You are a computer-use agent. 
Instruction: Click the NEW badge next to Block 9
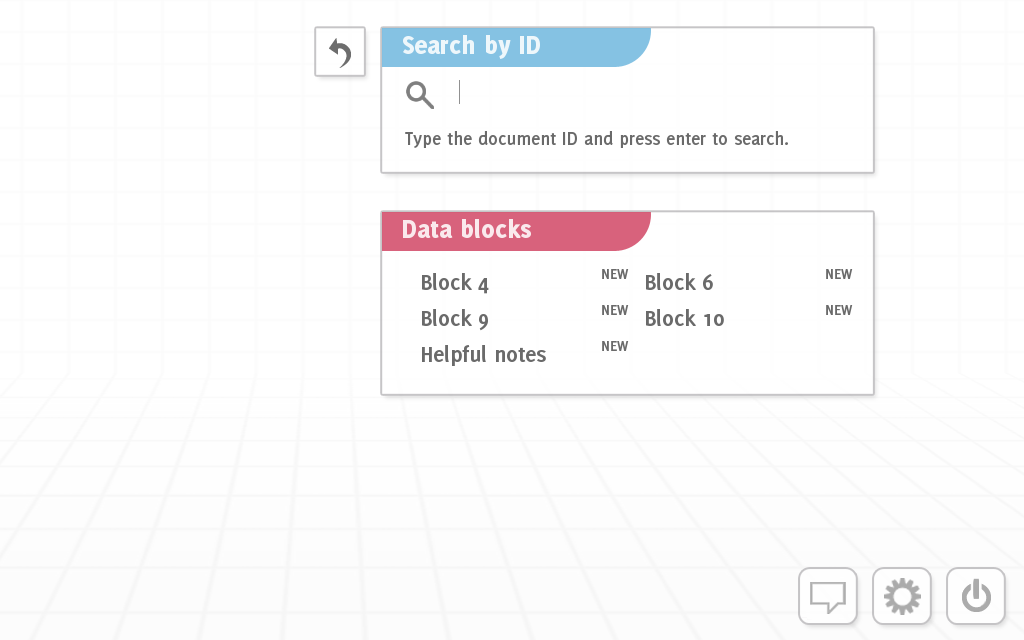(x=614, y=310)
